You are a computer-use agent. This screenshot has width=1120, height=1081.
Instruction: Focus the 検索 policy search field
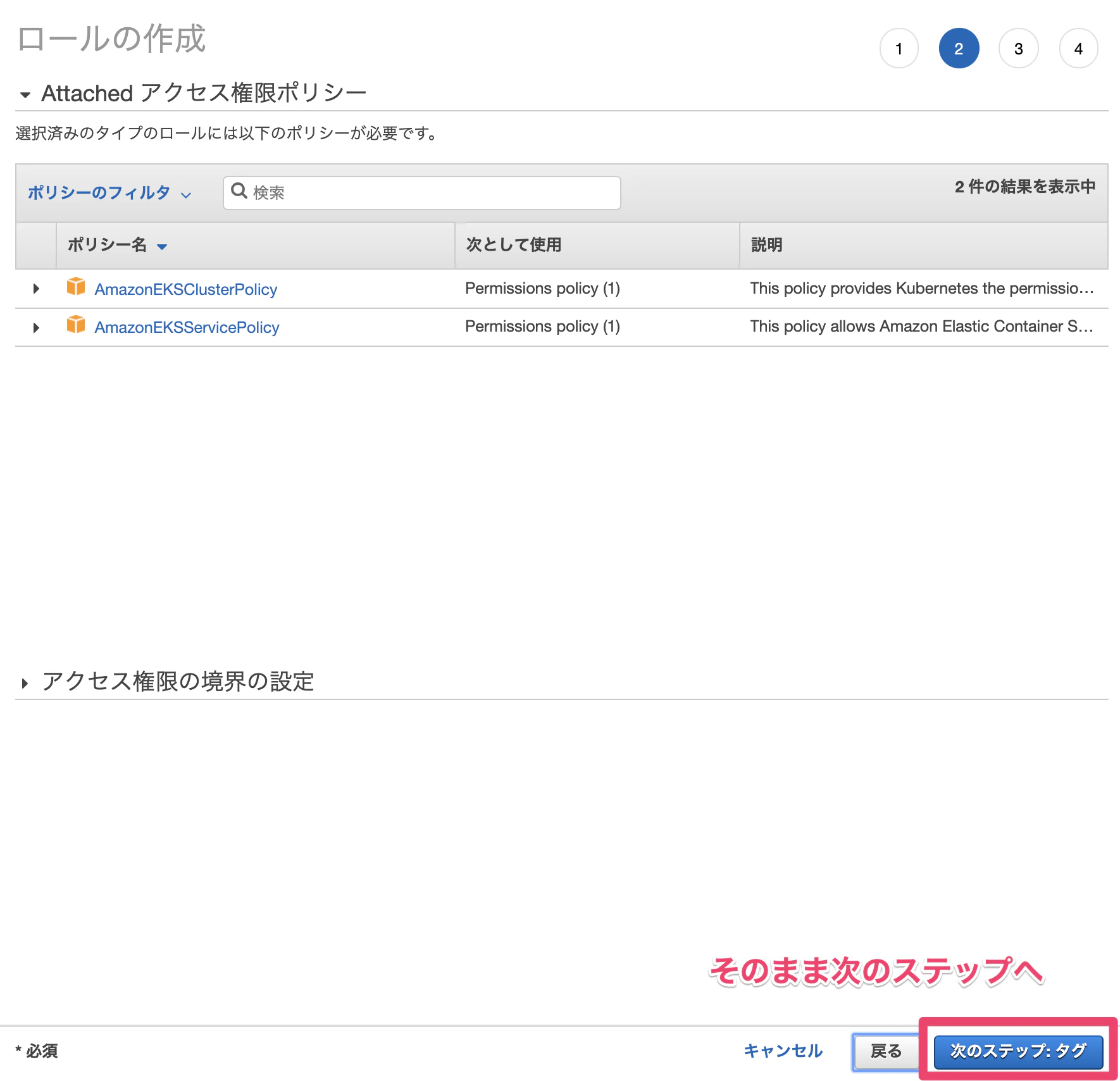422,192
